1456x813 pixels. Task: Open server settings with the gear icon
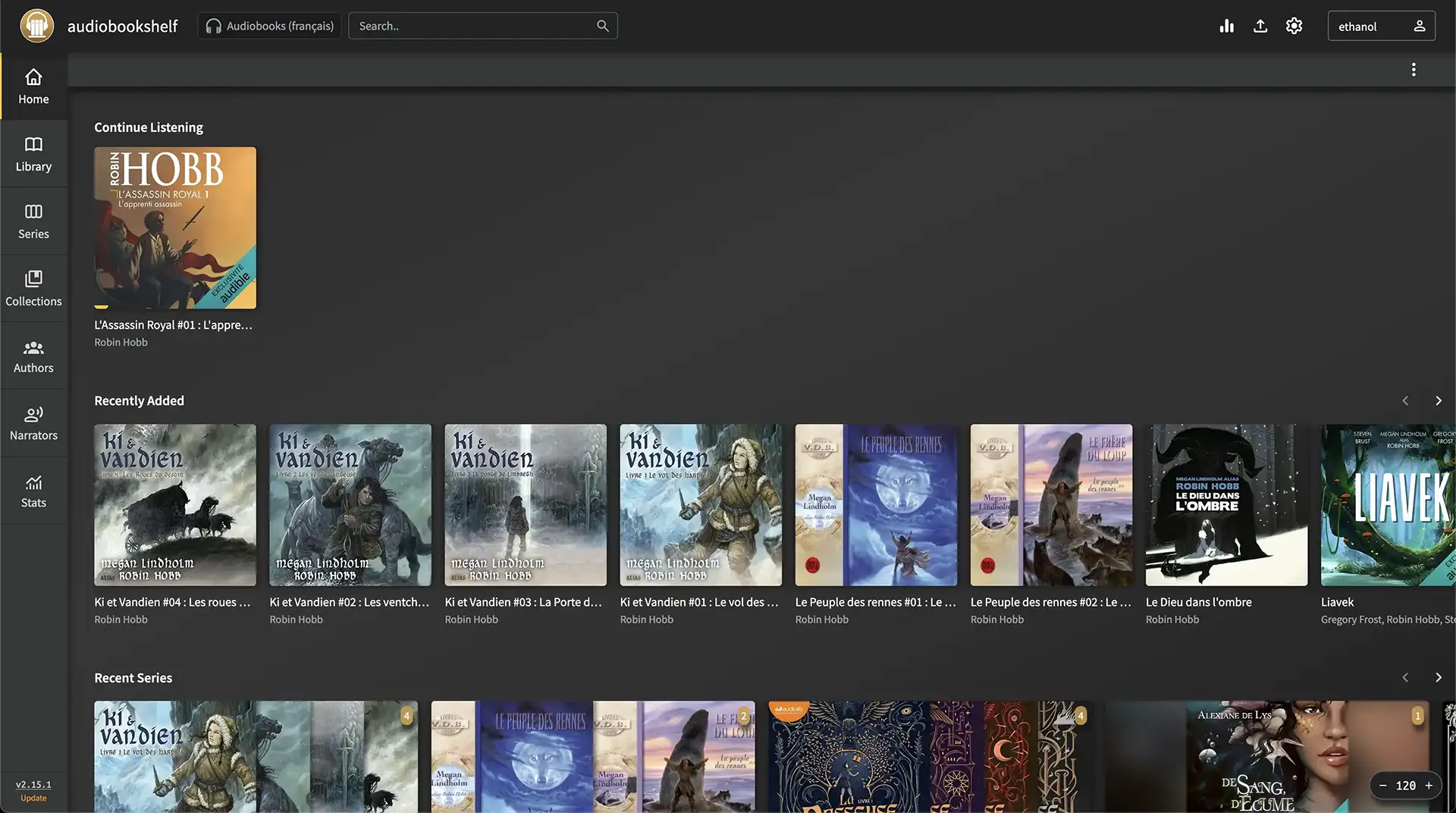(x=1294, y=25)
